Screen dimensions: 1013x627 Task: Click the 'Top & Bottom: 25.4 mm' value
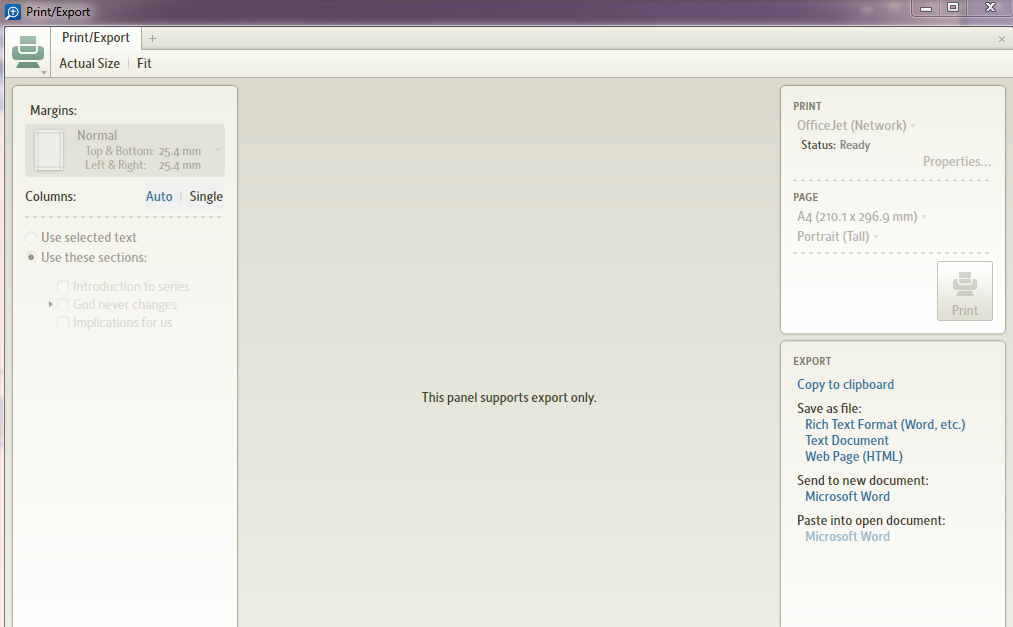[x=143, y=151]
